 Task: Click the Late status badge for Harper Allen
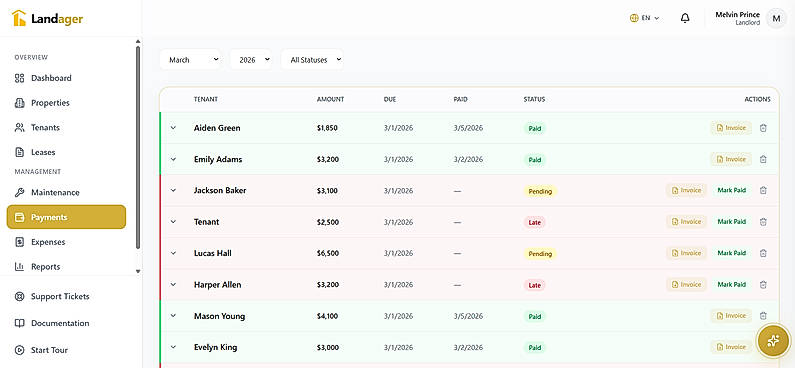point(534,285)
